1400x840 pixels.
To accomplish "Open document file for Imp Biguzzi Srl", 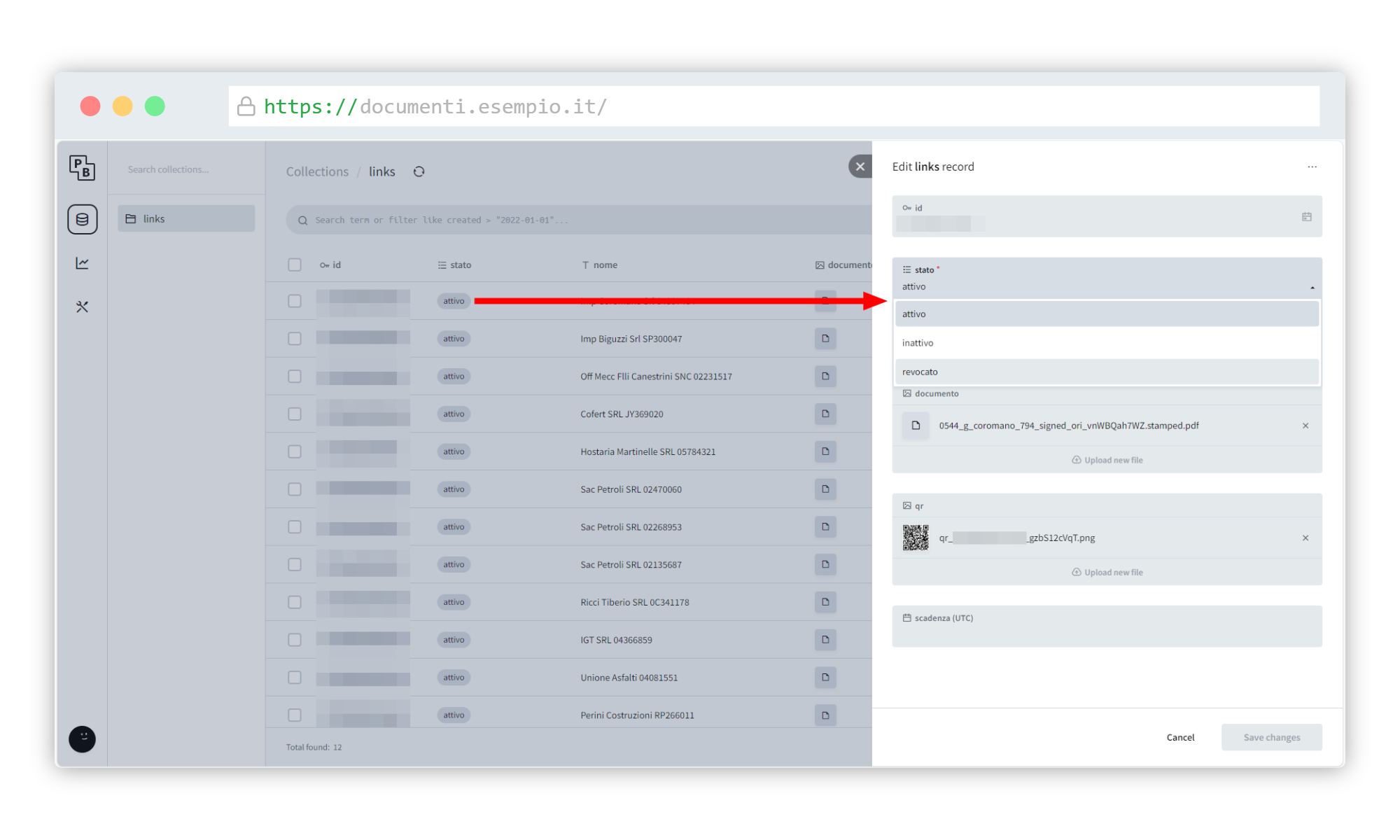I will click(825, 338).
